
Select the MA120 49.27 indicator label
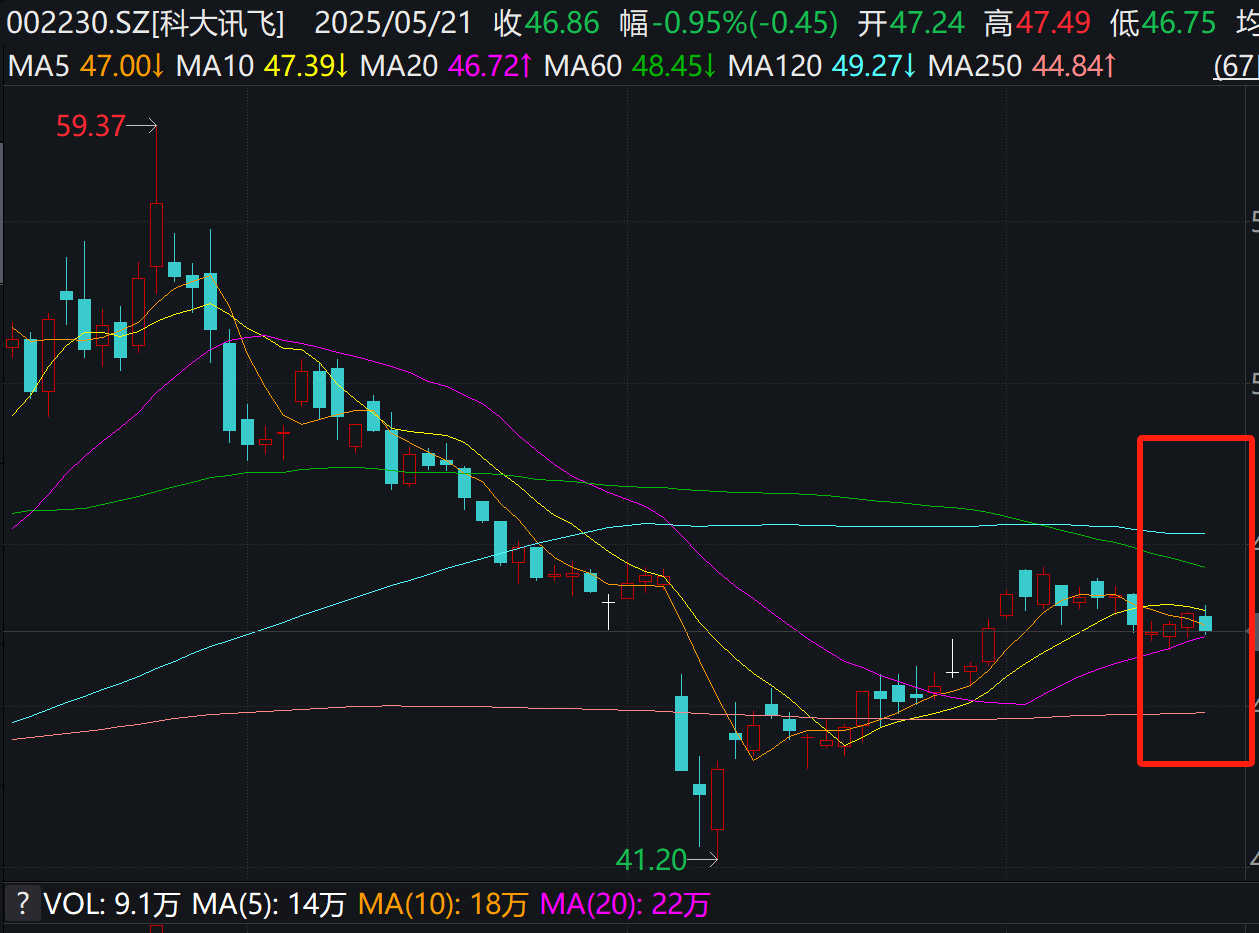tap(823, 67)
